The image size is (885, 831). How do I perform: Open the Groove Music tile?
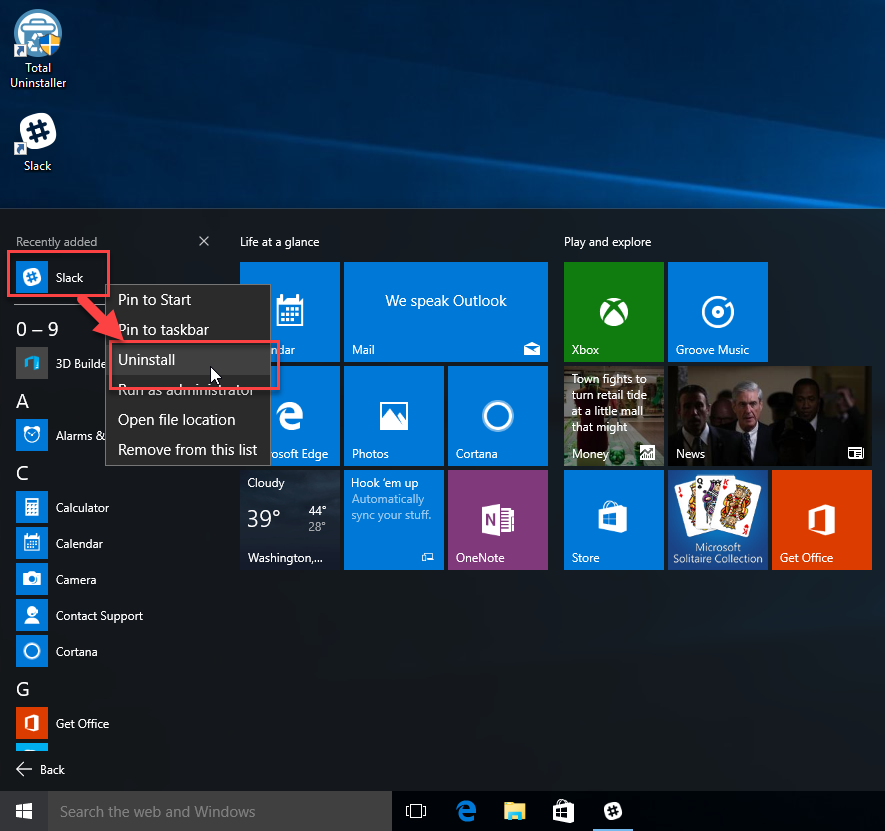tap(718, 312)
